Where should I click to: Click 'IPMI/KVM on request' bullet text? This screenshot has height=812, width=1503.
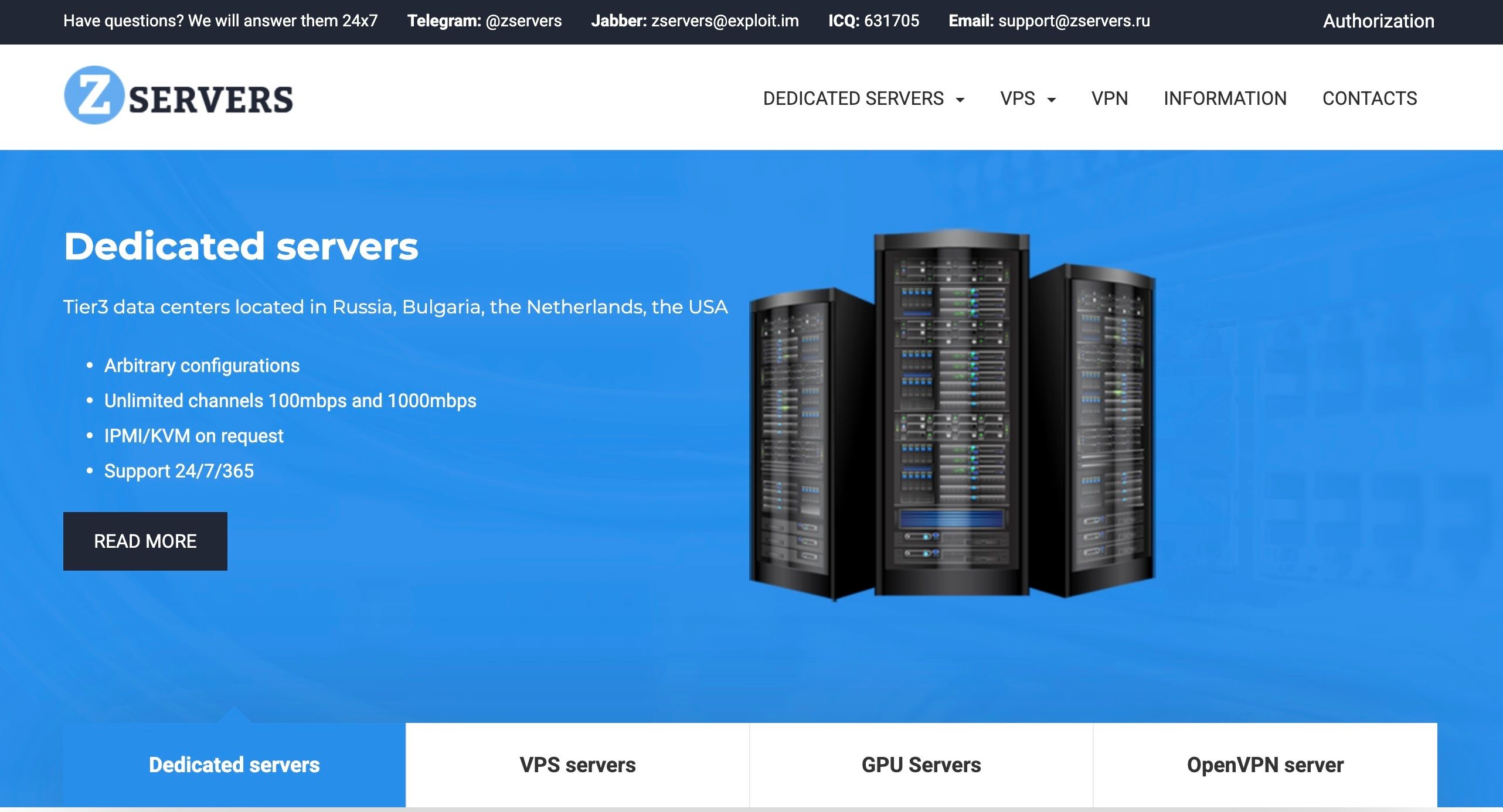[x=193, y=436]
